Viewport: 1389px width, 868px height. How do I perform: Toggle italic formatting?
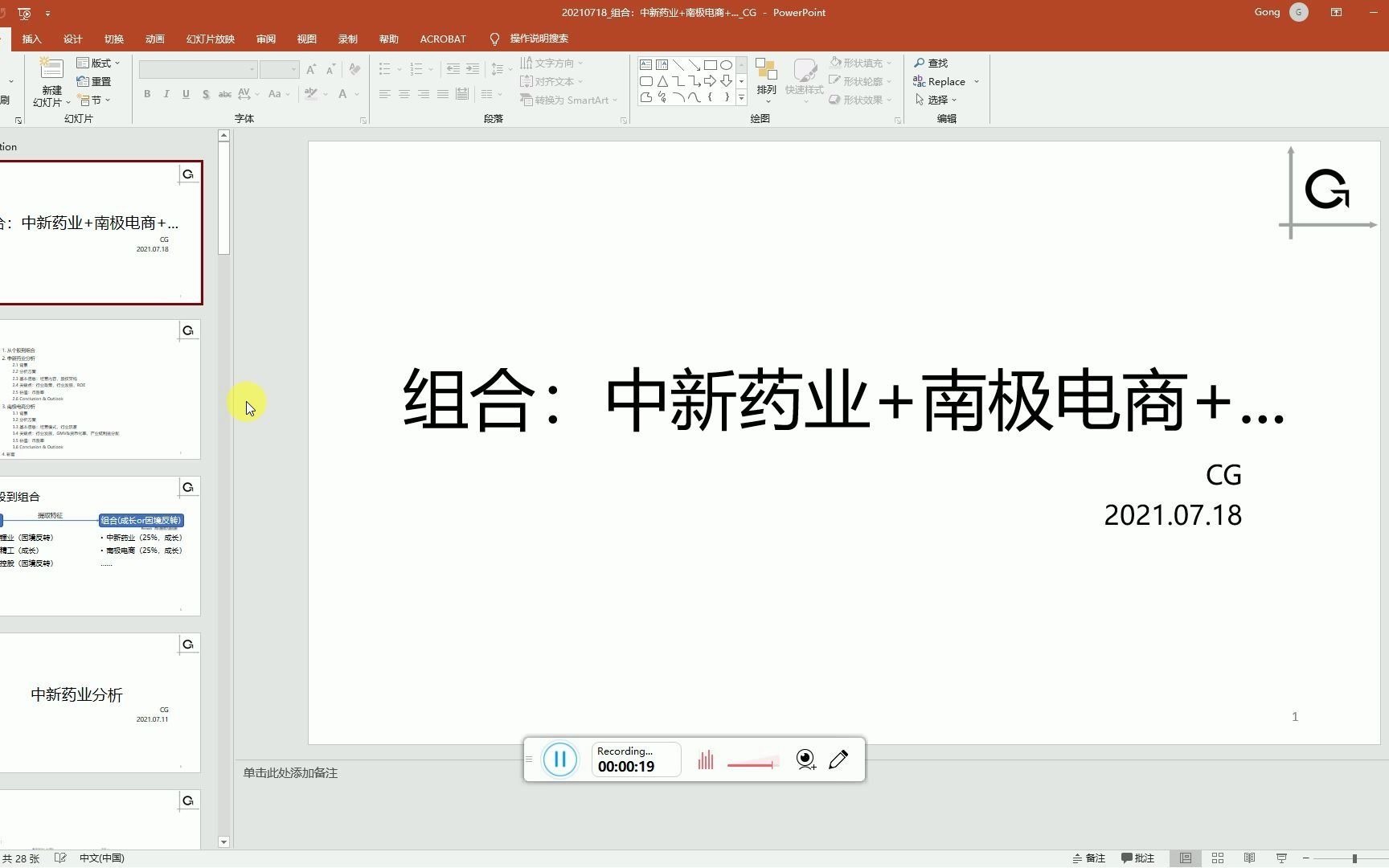pos(166,94)
